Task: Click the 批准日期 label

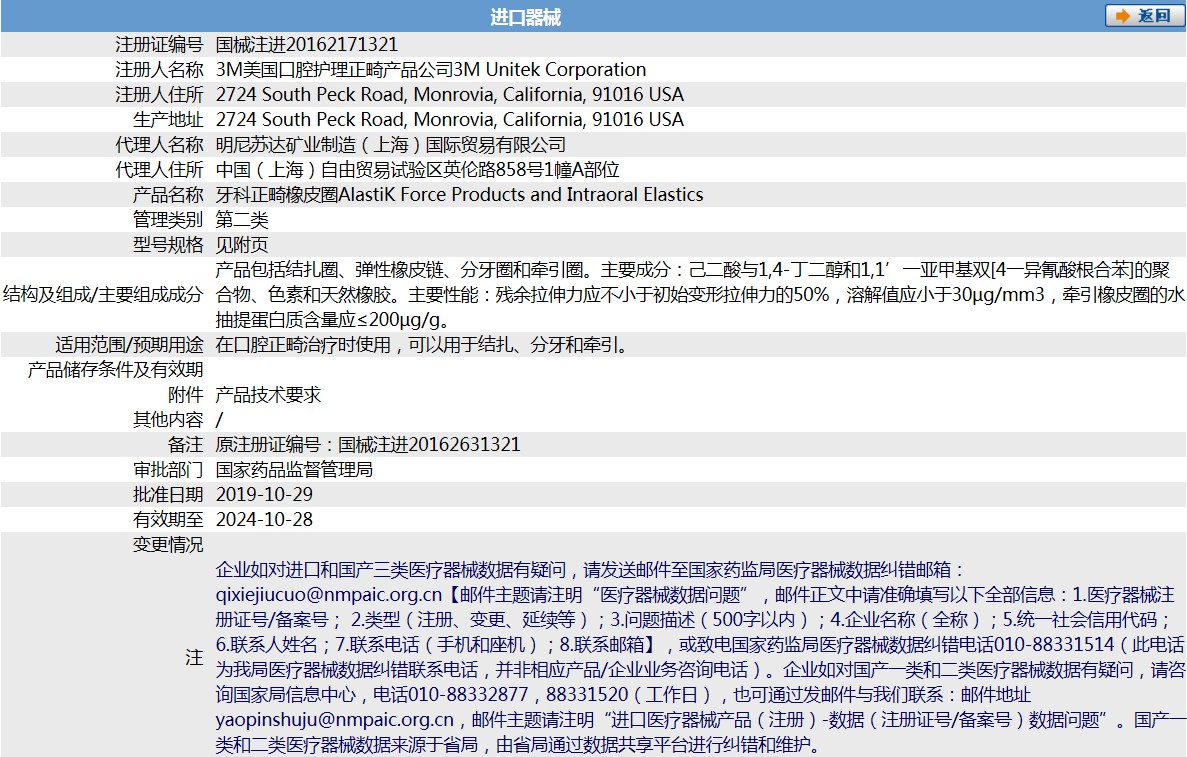Action: (x=168, y=494)
